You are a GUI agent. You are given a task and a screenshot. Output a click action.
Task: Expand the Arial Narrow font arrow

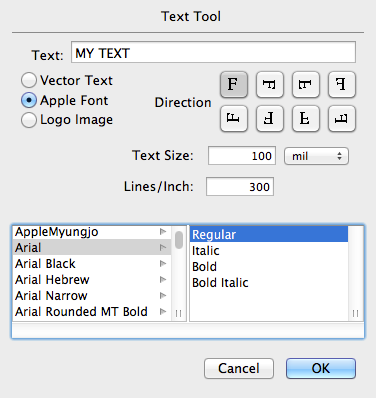click(163, 296)
